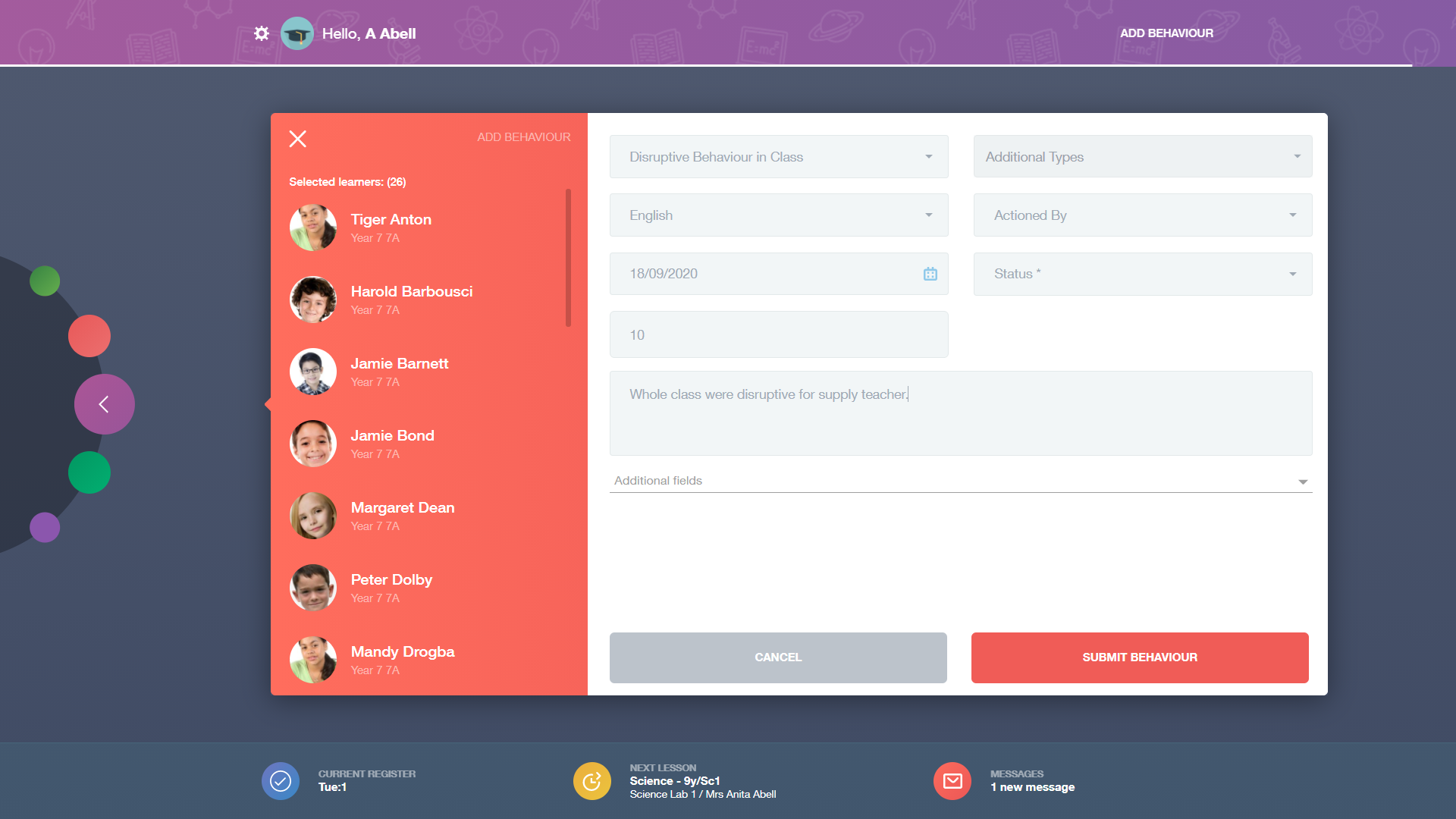Image resolution: width=1456 pixels, height=819 pixels.
Task: Click ADD BEHAVIOUR in the top navigation
Action: (x=1166, y=33)
